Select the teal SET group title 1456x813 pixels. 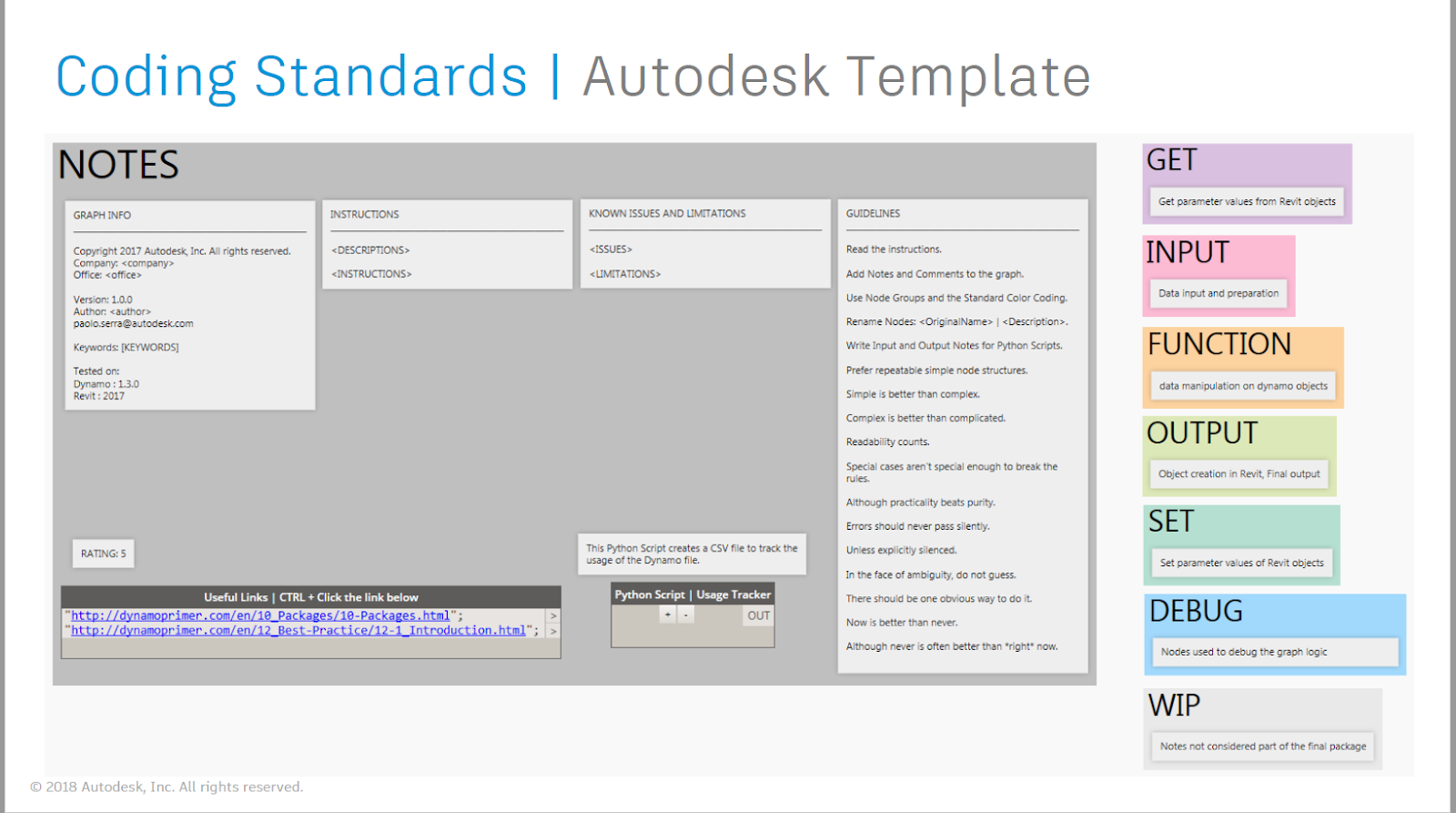coord(1170,522)
